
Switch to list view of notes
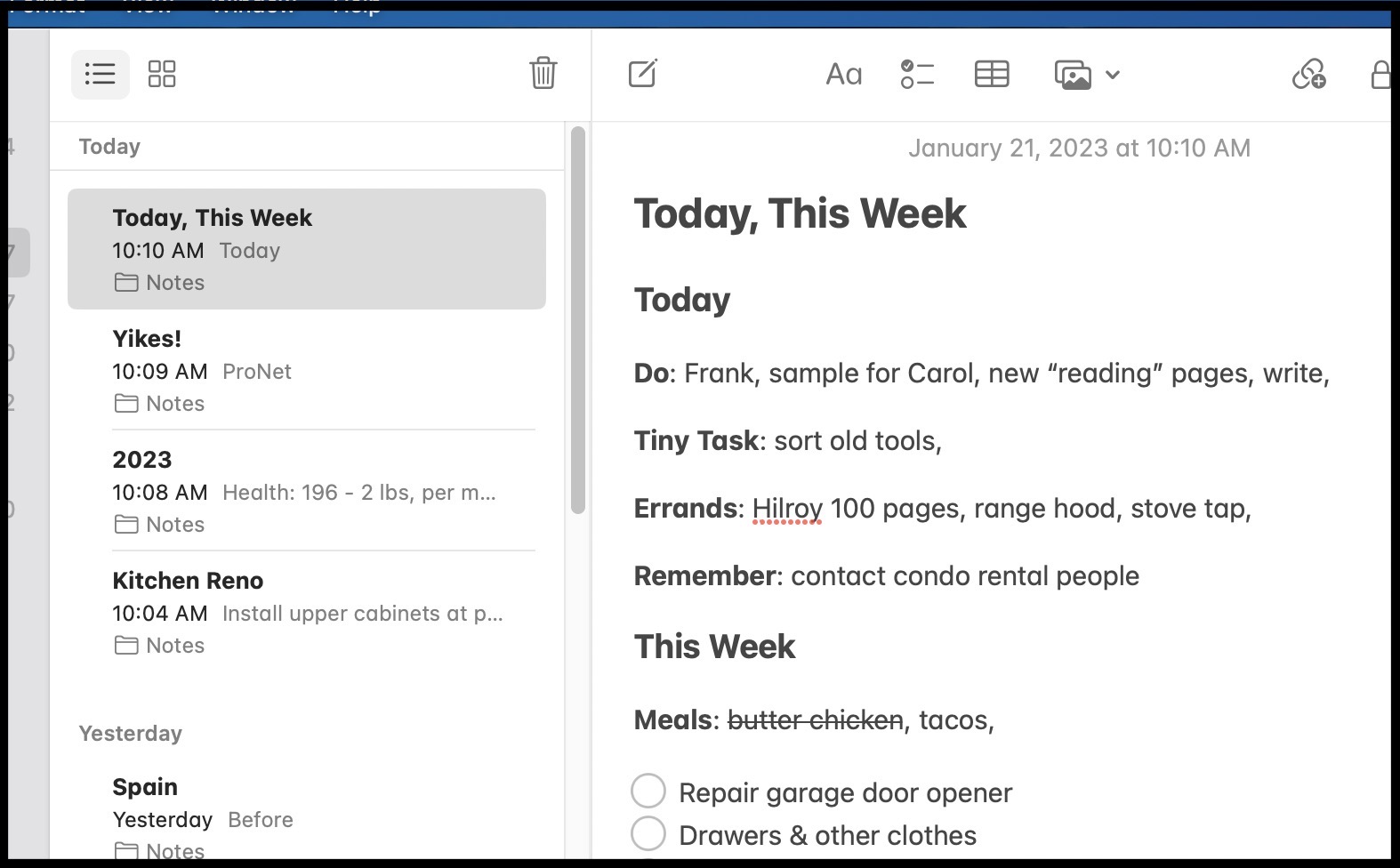pos(100,74)
